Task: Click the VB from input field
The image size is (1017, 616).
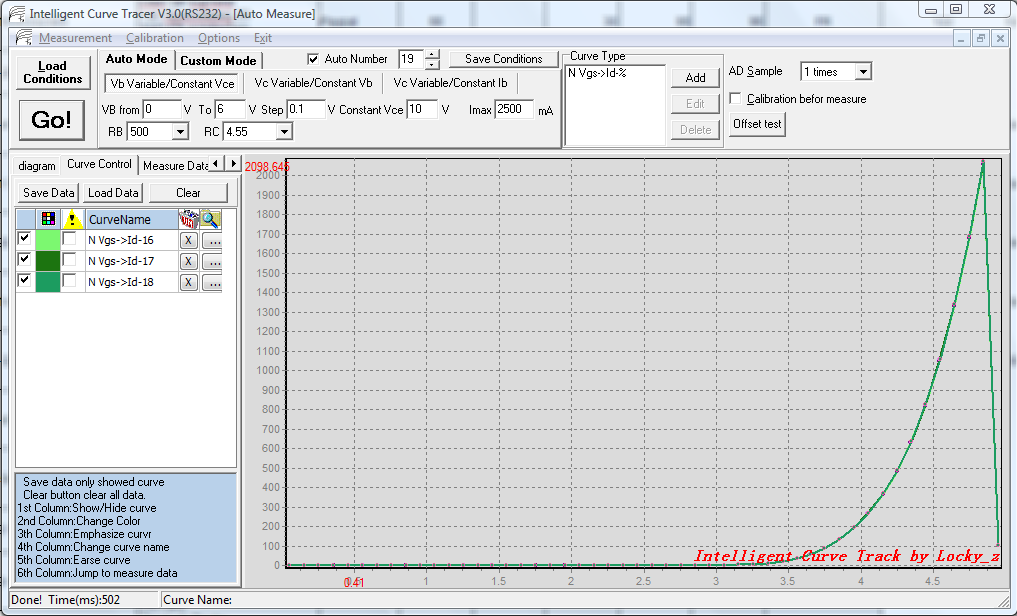Action: coord(162,110)
